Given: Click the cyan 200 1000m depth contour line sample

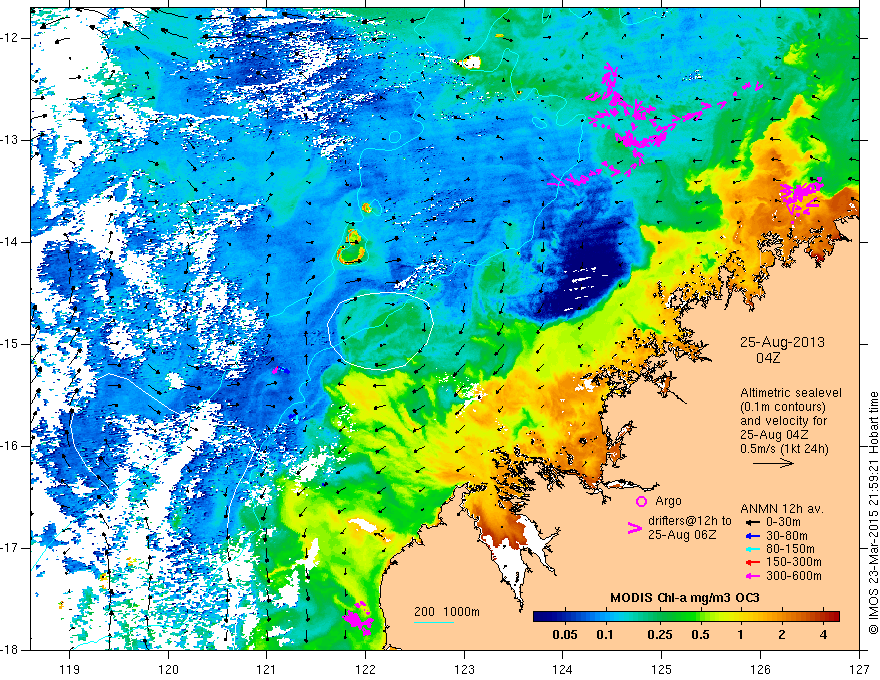Looking at the screenshot, I should (434, 622).
